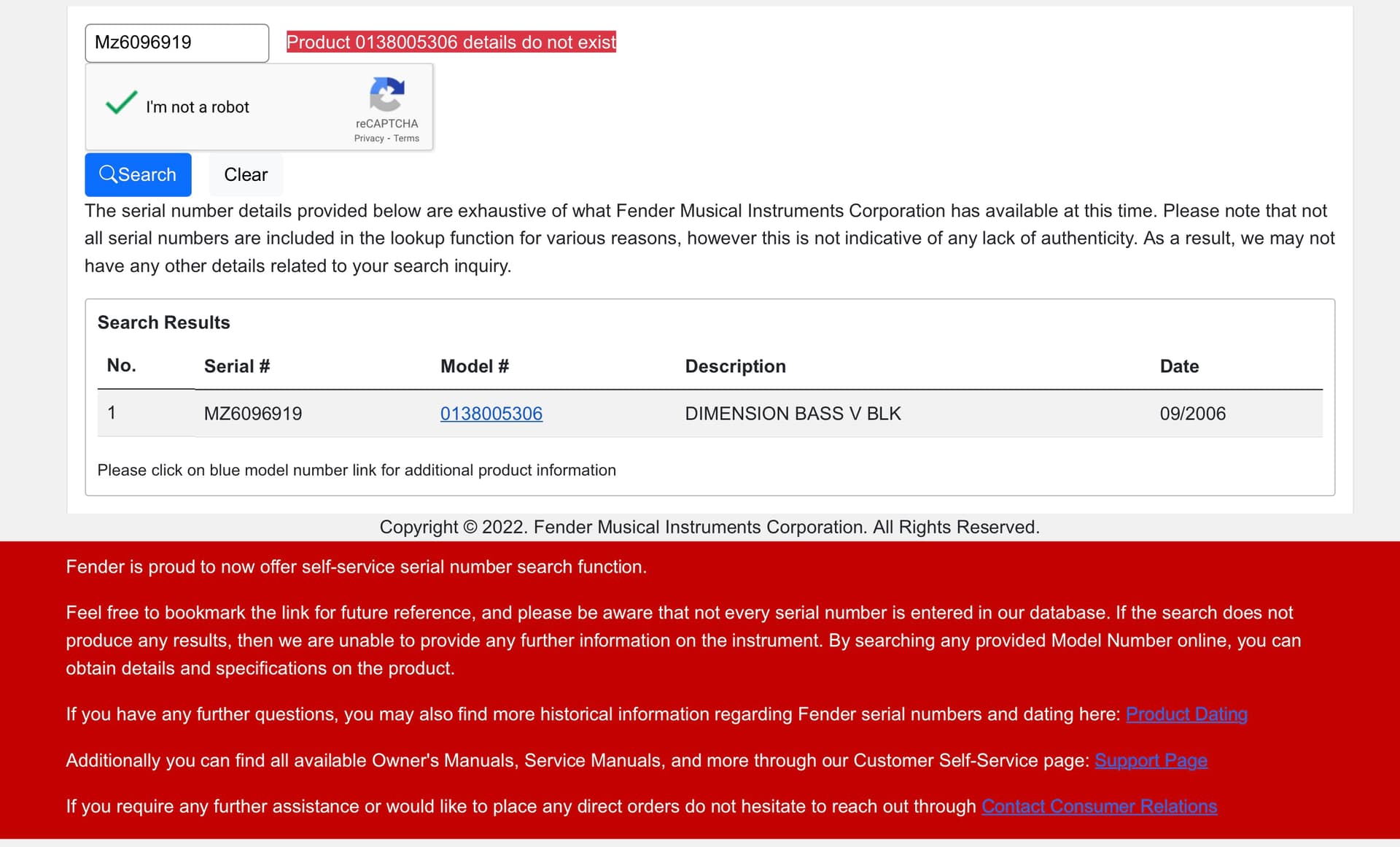
Task: Click the Date column header
Action: [x=1179, y=366]
